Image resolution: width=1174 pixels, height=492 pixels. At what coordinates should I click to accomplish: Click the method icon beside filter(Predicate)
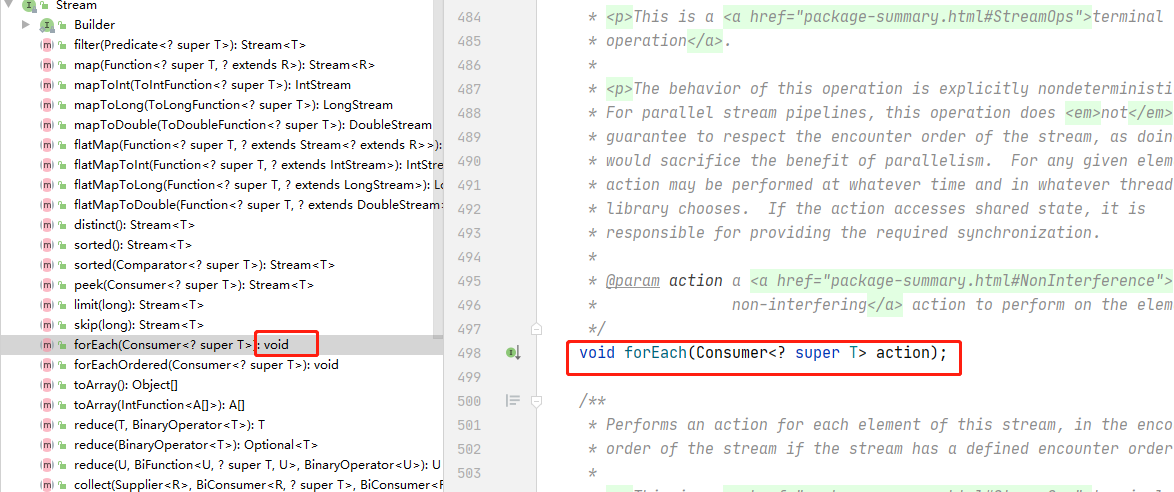[47, 45]
